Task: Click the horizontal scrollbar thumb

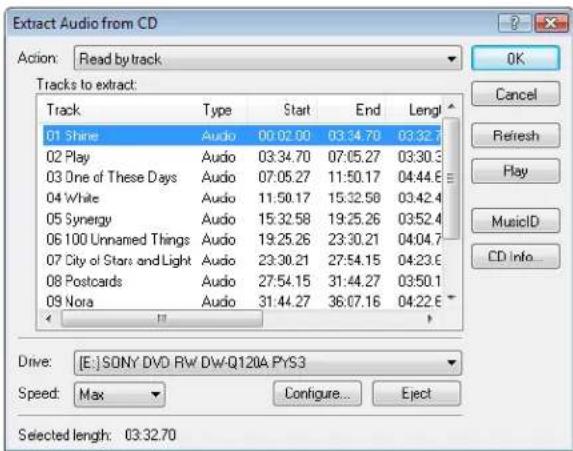Action: [162, 318]
